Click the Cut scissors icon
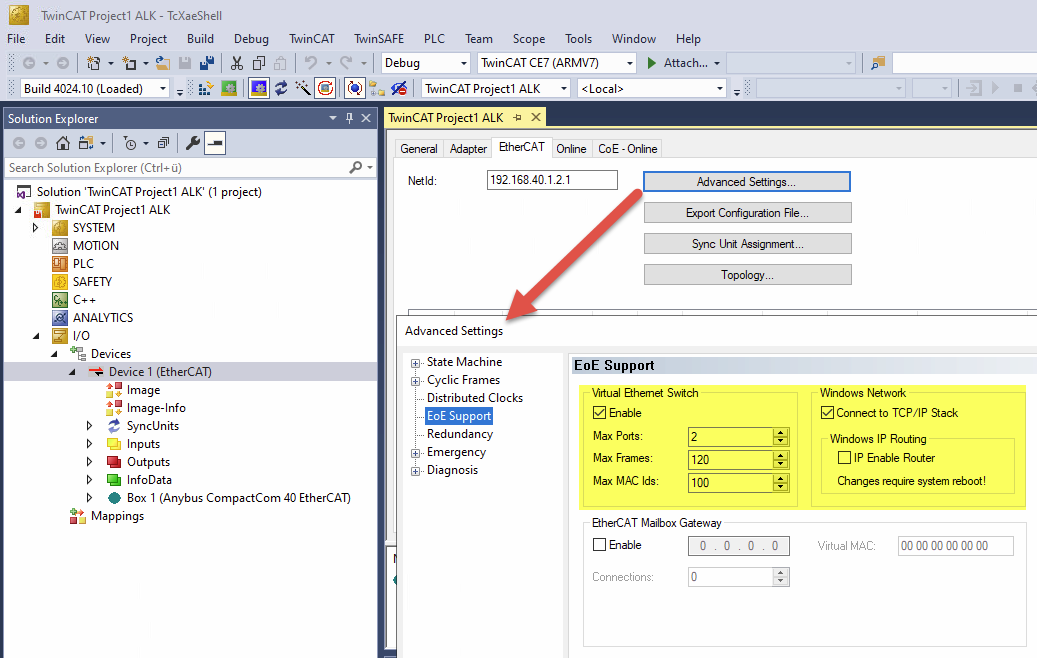The height and width of the screenshot is (658, 1037). click(236, 63)
